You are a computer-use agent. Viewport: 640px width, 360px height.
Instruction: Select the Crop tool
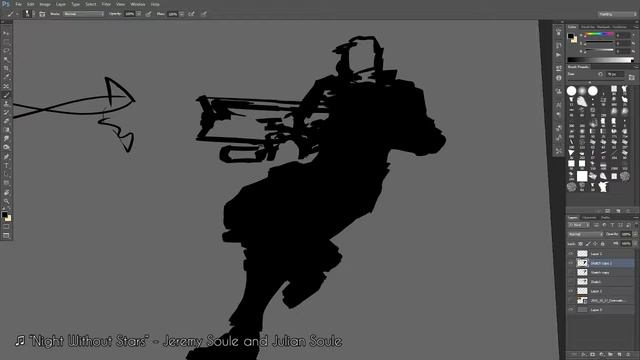click(6, 69)
